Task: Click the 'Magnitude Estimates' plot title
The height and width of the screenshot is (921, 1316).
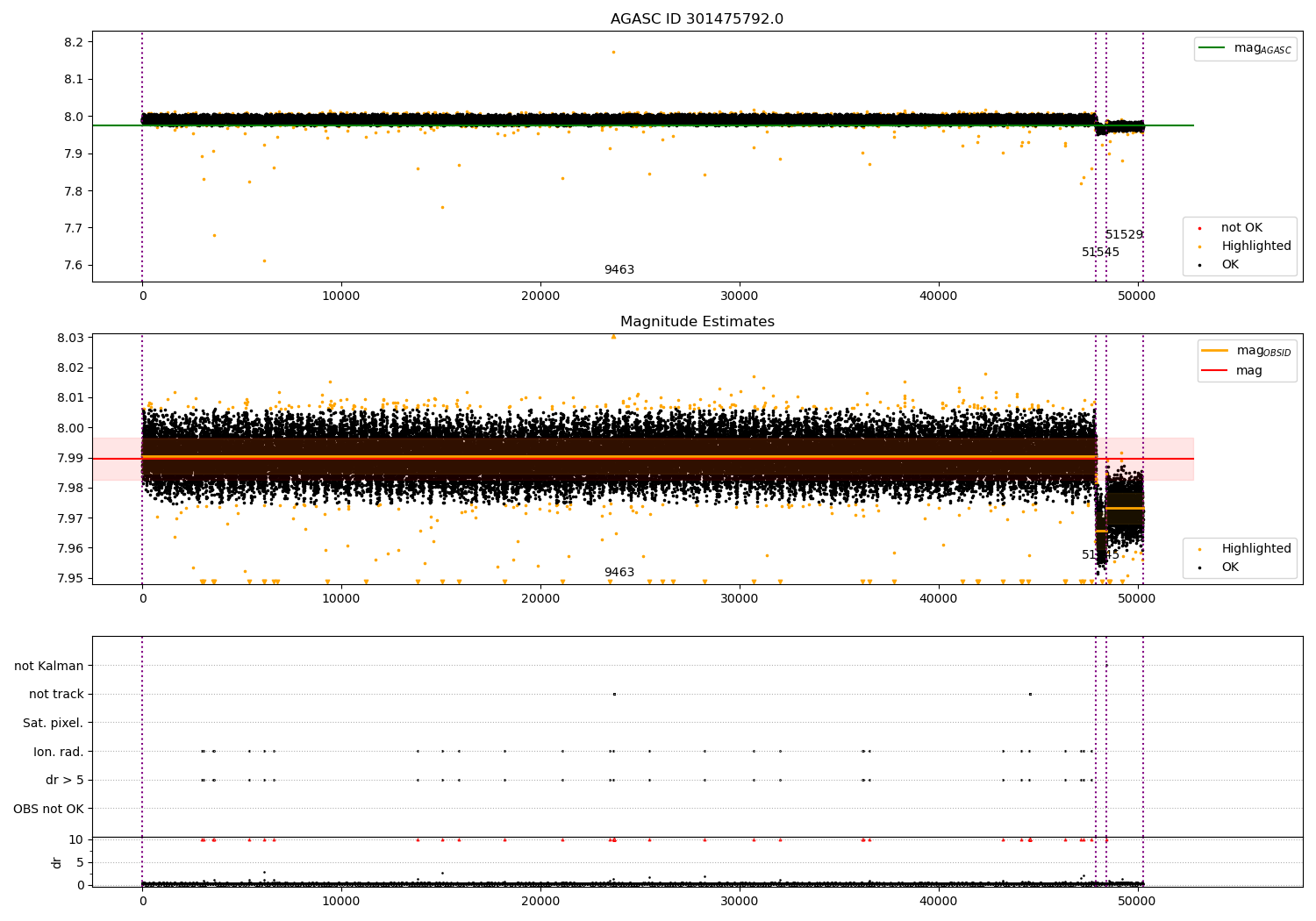Action: (697, 322)
